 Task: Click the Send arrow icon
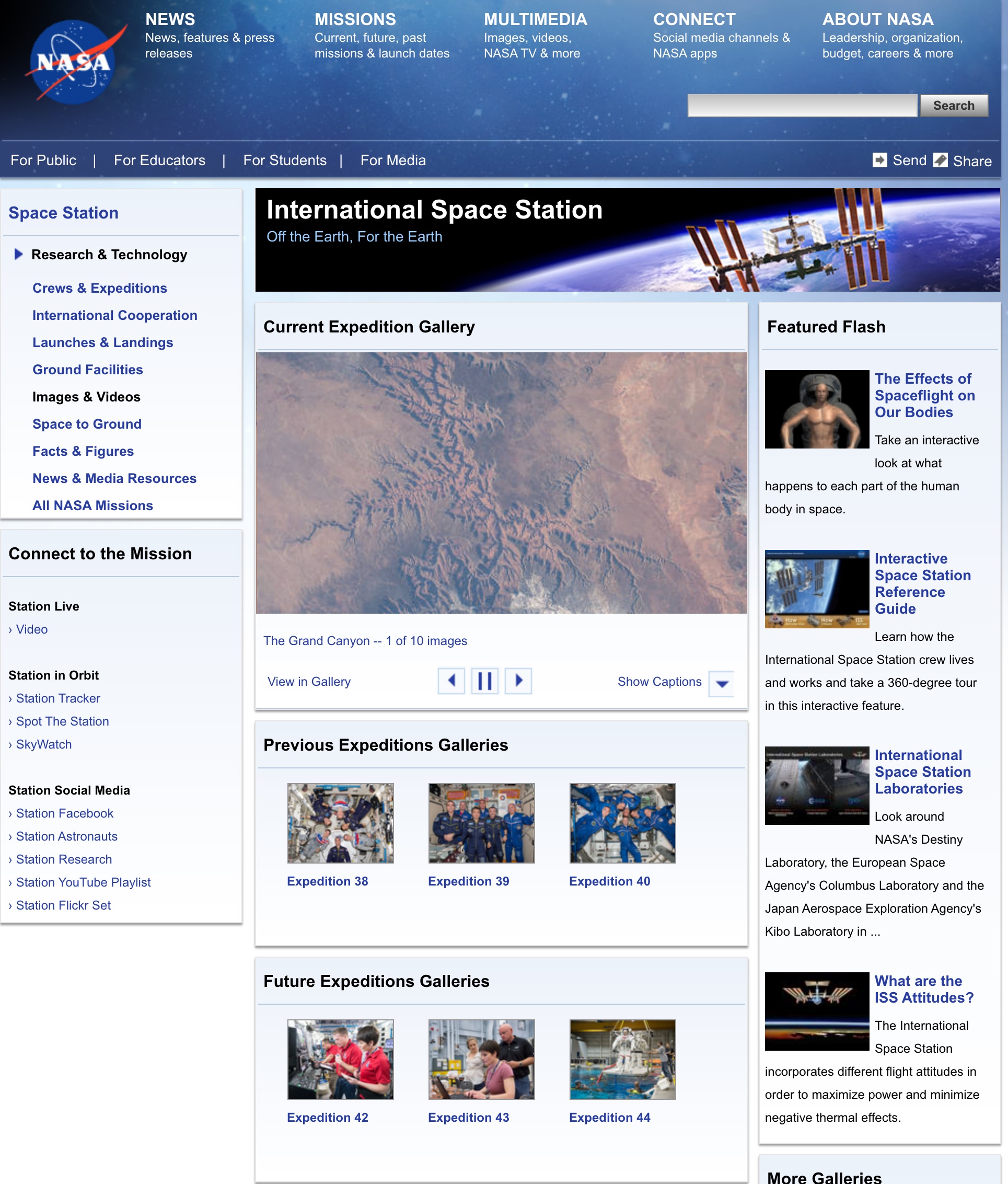(879, 160)
